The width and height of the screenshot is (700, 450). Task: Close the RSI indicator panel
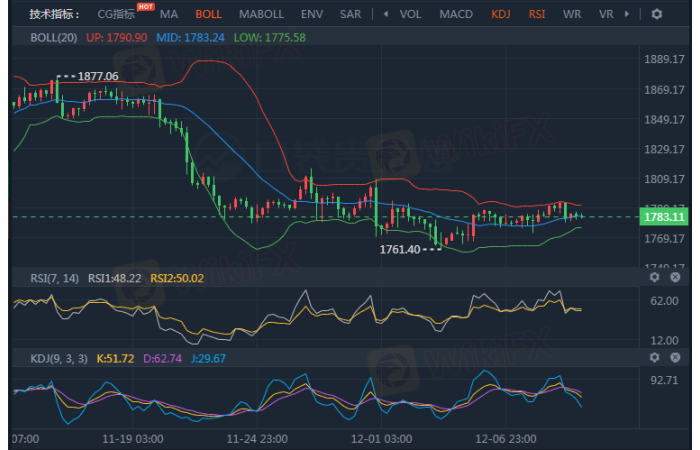675,277
